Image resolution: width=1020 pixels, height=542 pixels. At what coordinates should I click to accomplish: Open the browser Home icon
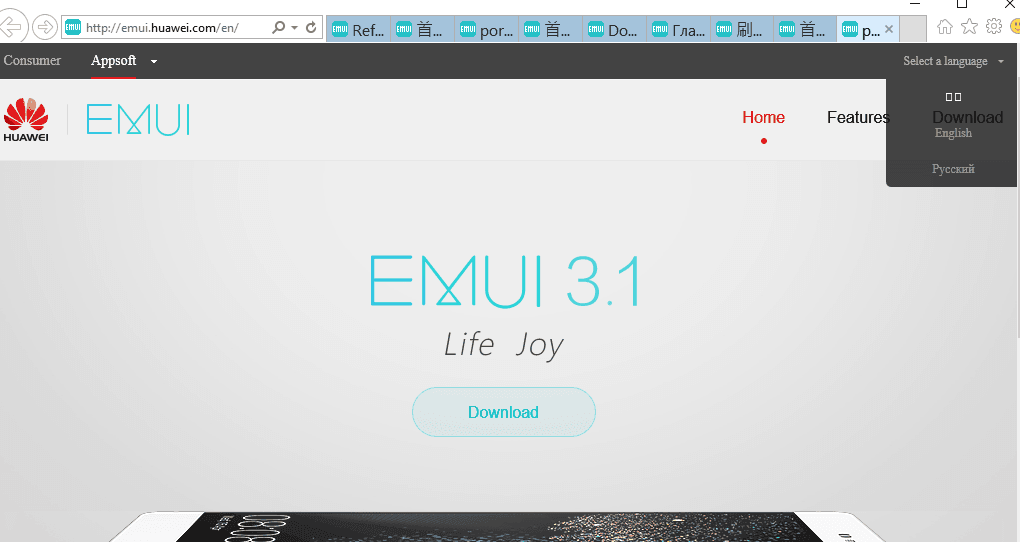pyautogui.click(x=945, y=27)
